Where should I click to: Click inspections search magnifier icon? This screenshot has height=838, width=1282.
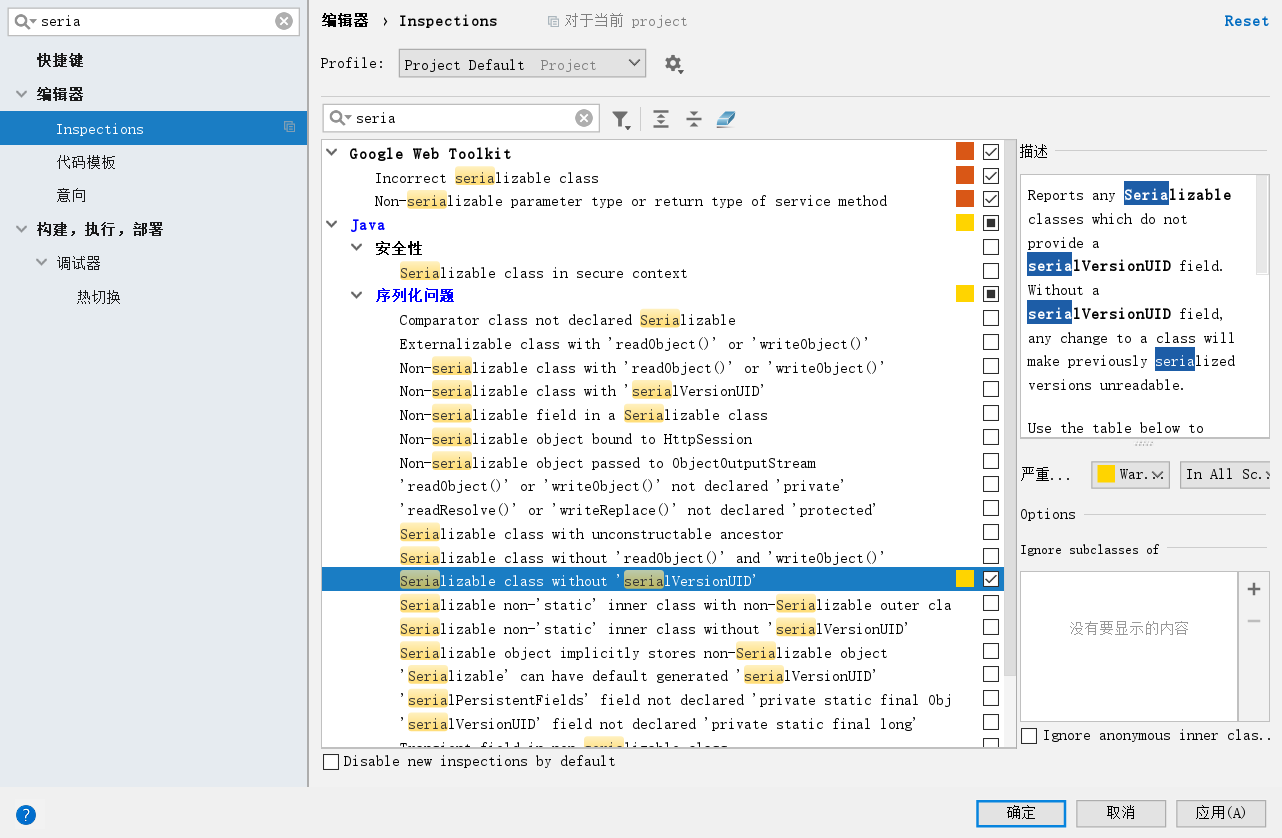[340, 118]
